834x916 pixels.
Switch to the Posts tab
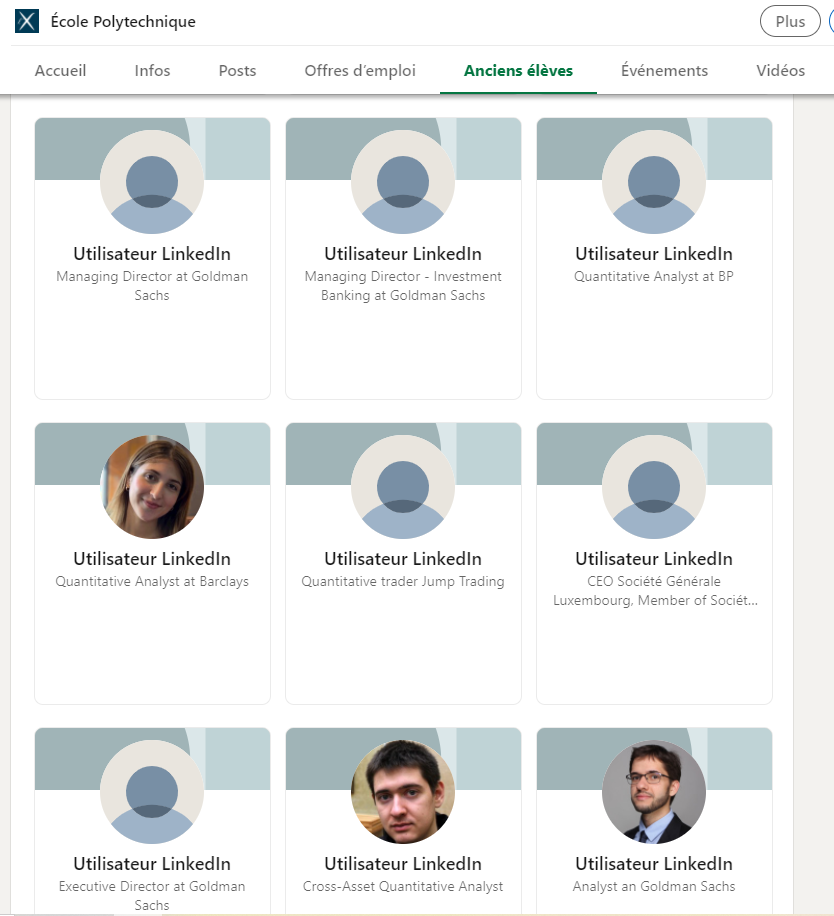click(x=237, y=71)
